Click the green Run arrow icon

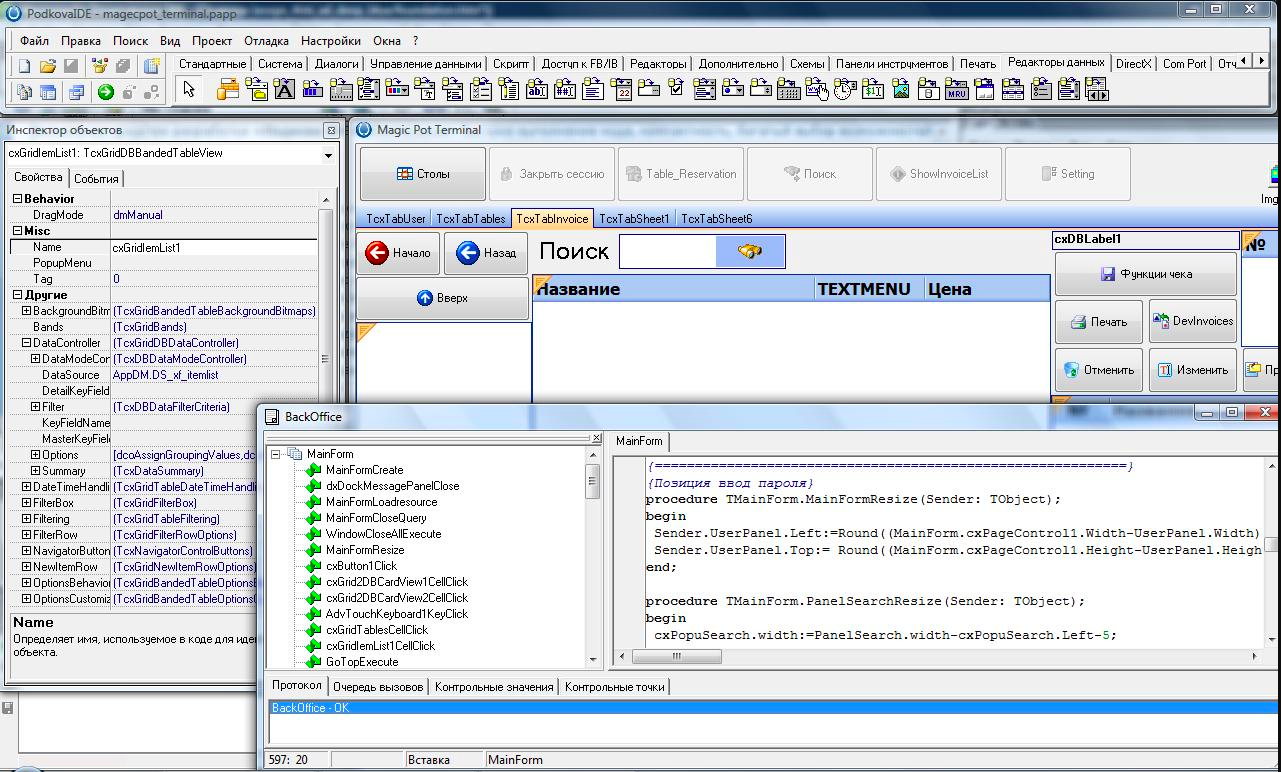(x=105, y=92)
